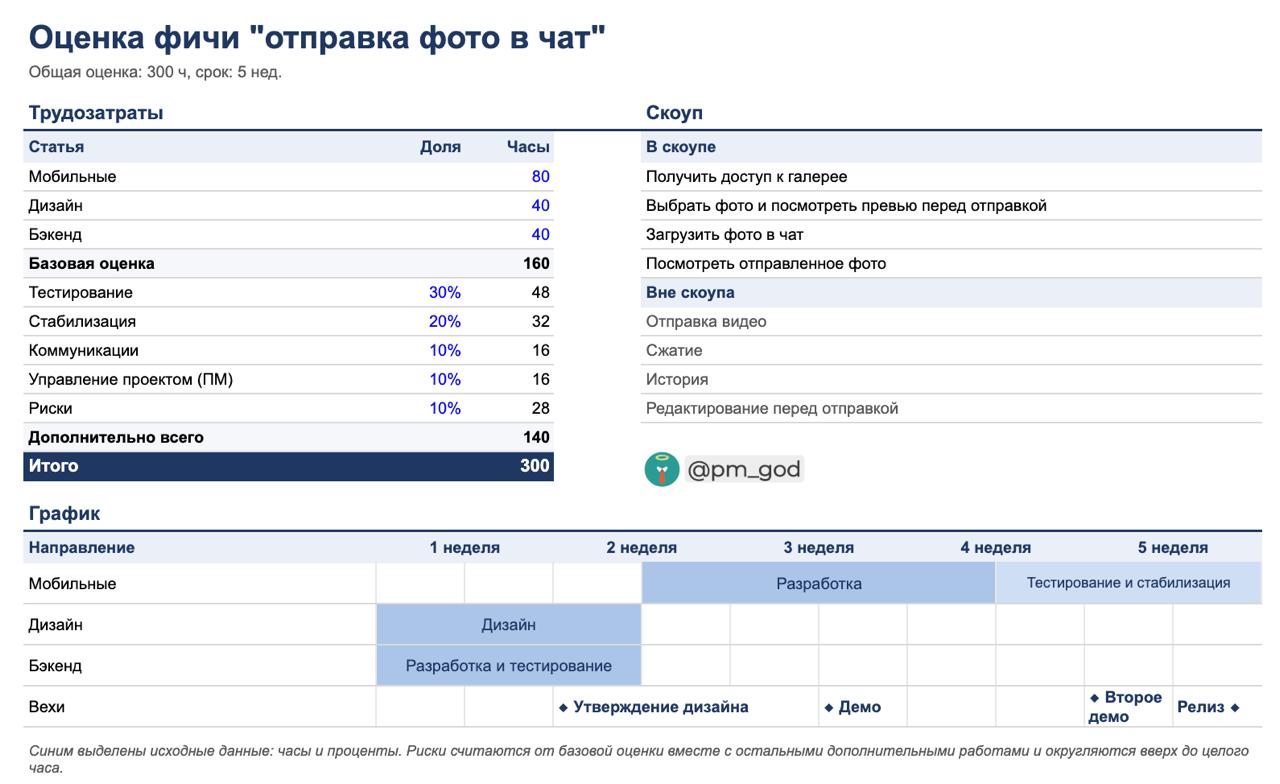
Task: Click the 'Утверждение дизайна' milestone
Action: pos(654,707)
